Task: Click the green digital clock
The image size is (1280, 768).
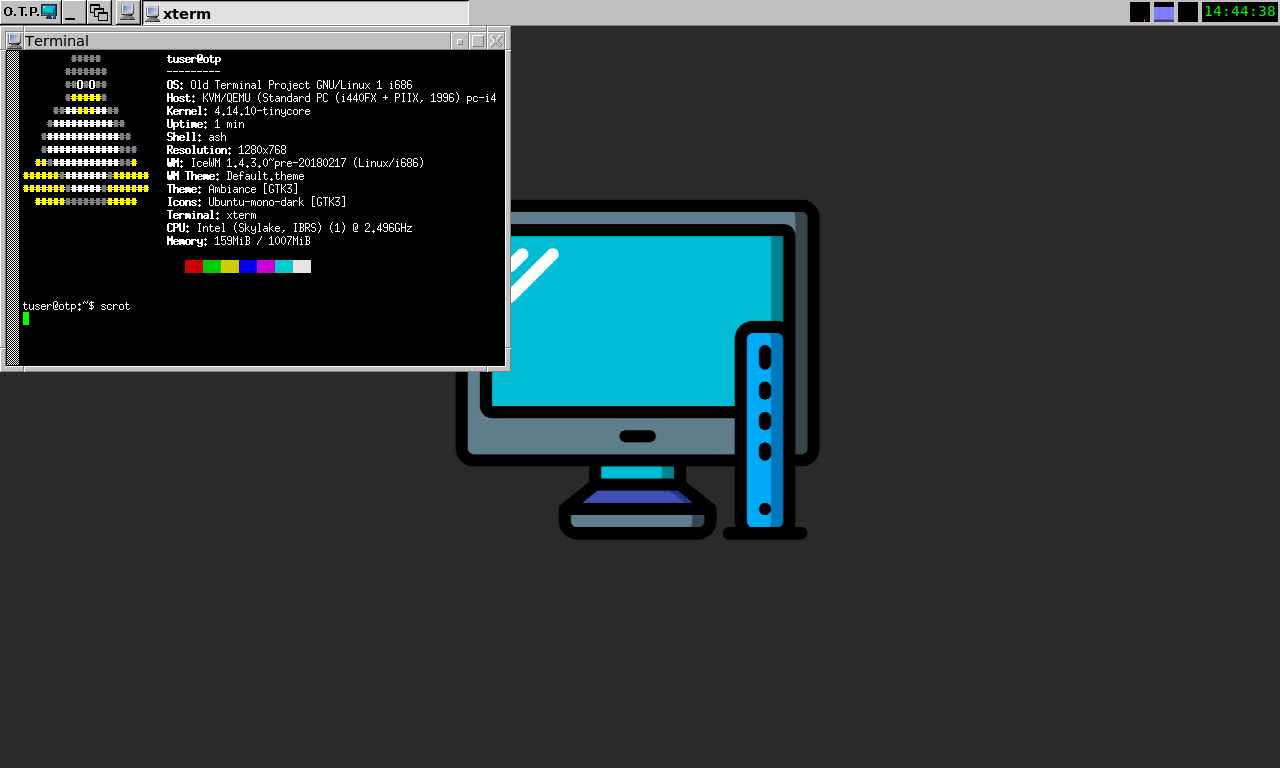Action: pyautogui.click(x=1240, y=12)
